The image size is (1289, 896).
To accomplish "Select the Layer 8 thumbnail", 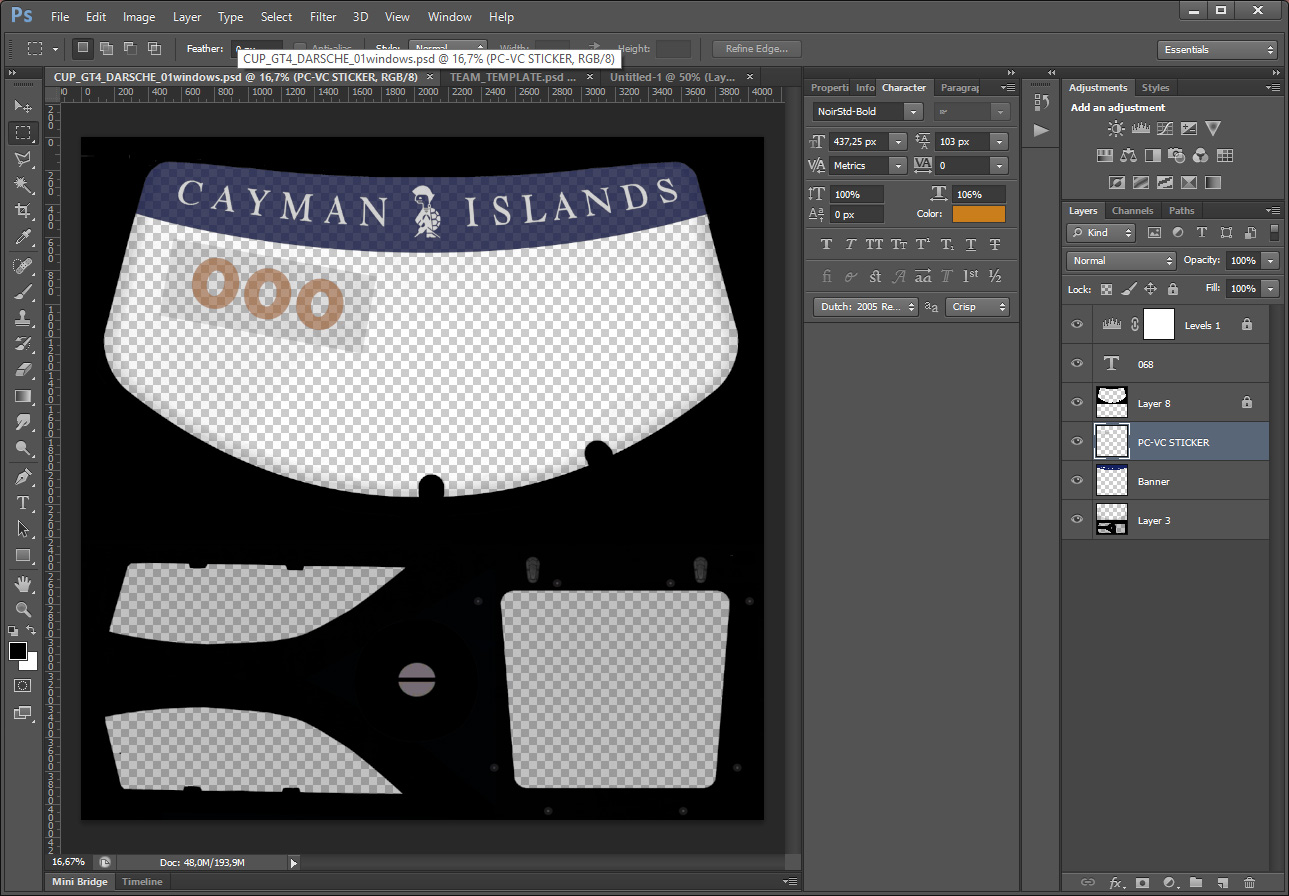I will [1112, 403].
